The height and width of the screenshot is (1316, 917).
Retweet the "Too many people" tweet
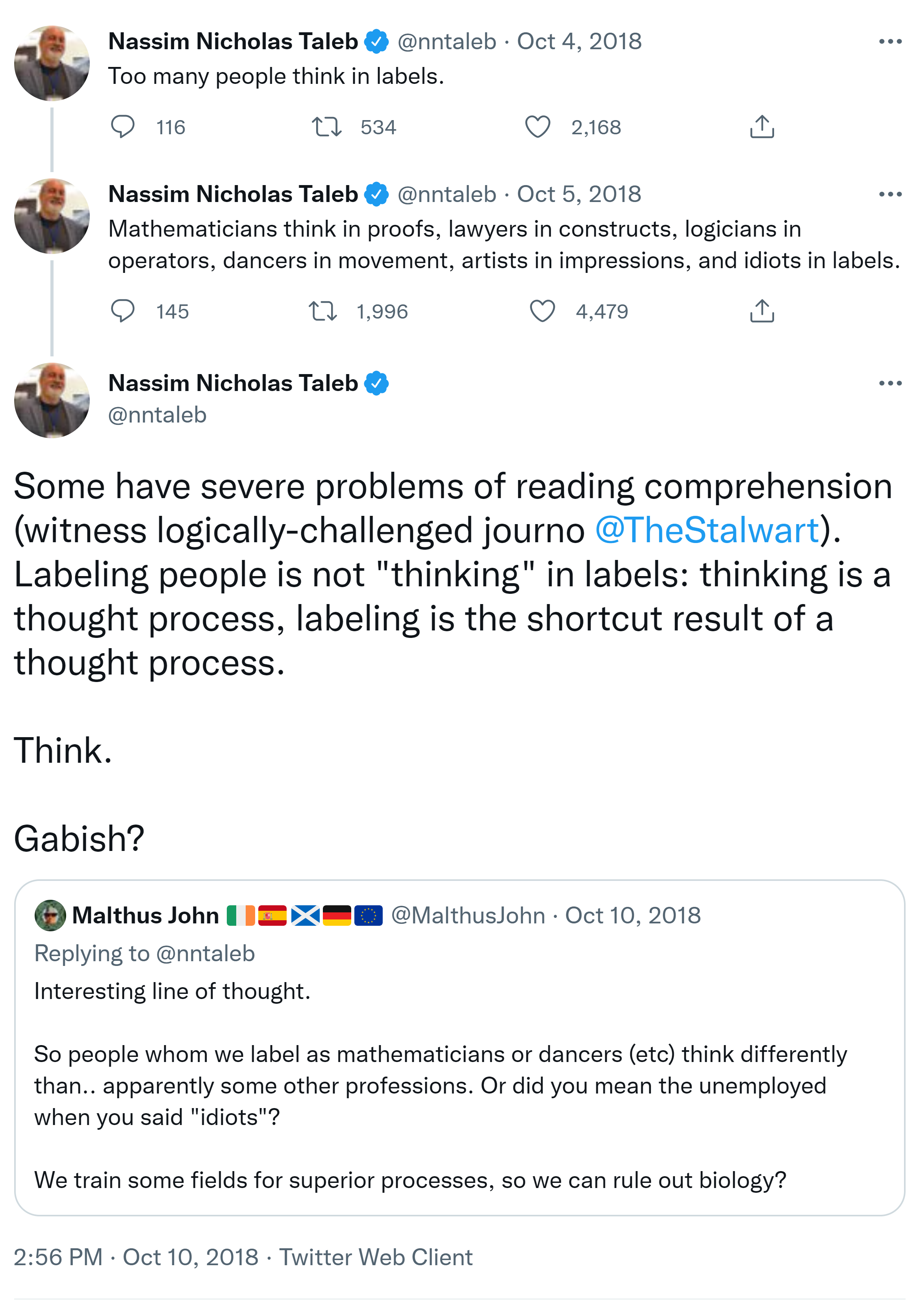pos(326,127)
